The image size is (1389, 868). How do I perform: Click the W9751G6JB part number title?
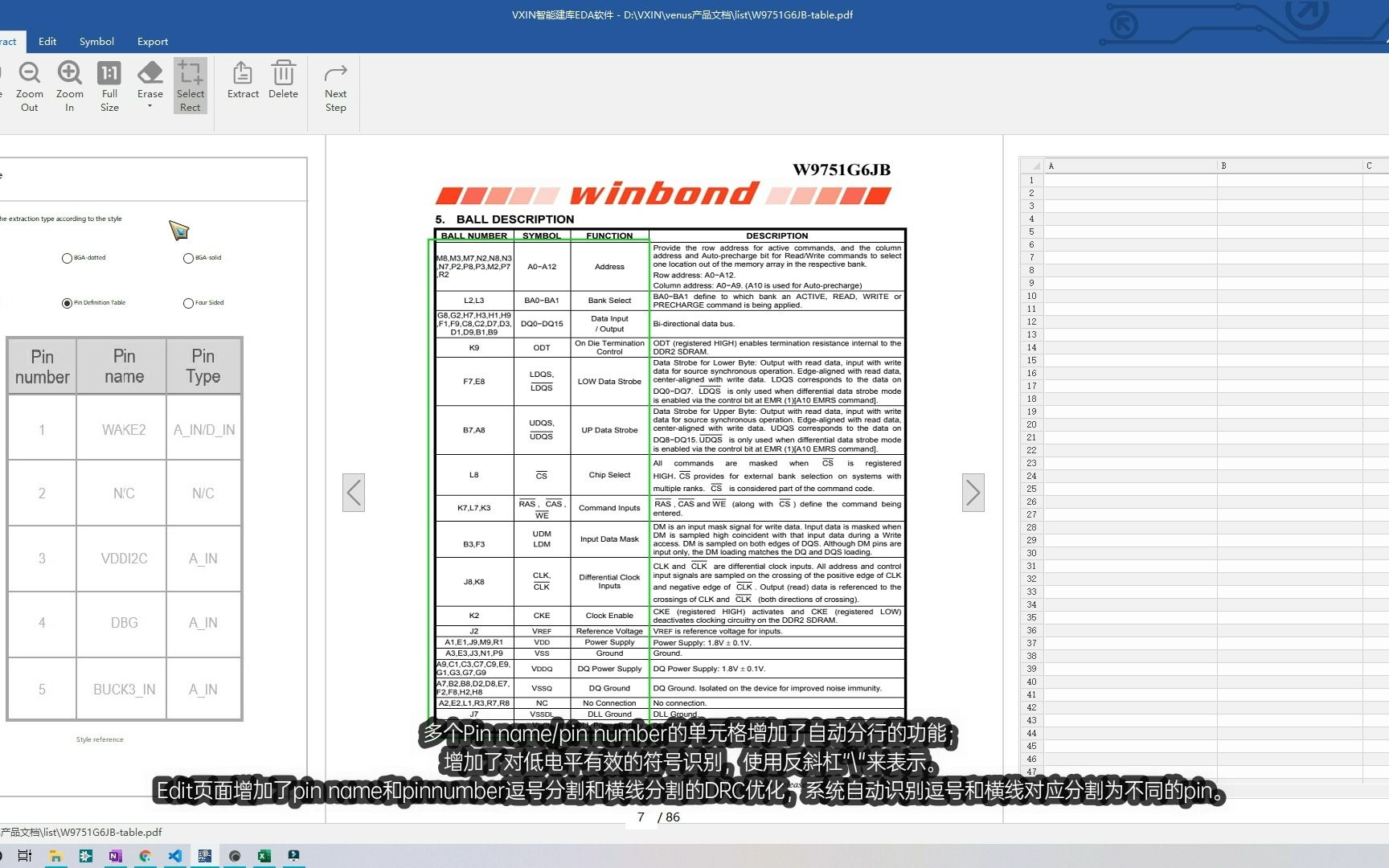(842, 170)
